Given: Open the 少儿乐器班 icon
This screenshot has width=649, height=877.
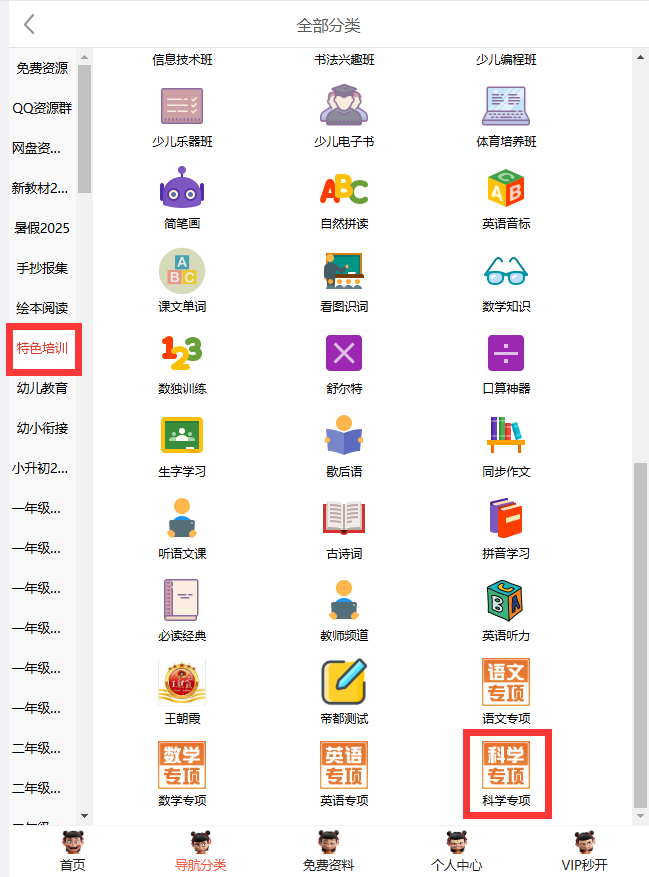Looking at the screenshot, I should click(x=182, y=106).
